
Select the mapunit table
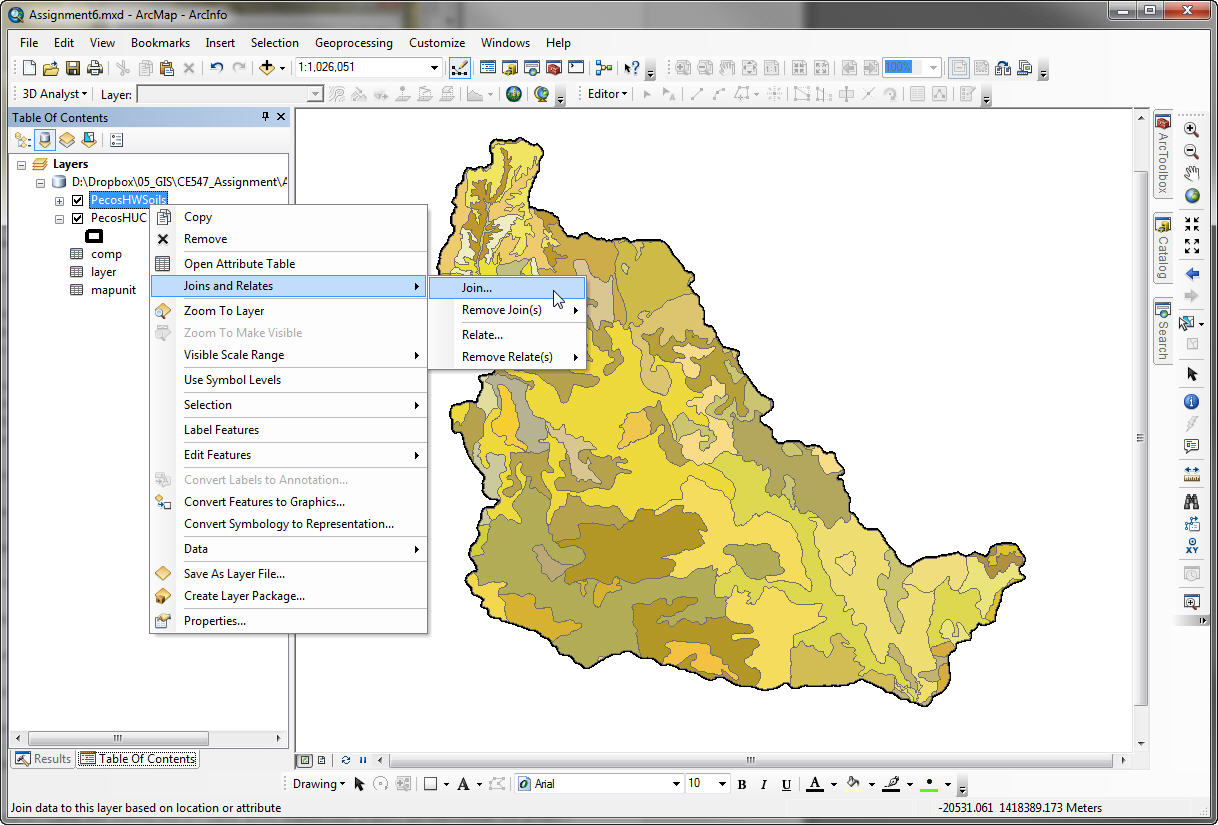pyautogui.click(x=113, y=290)
